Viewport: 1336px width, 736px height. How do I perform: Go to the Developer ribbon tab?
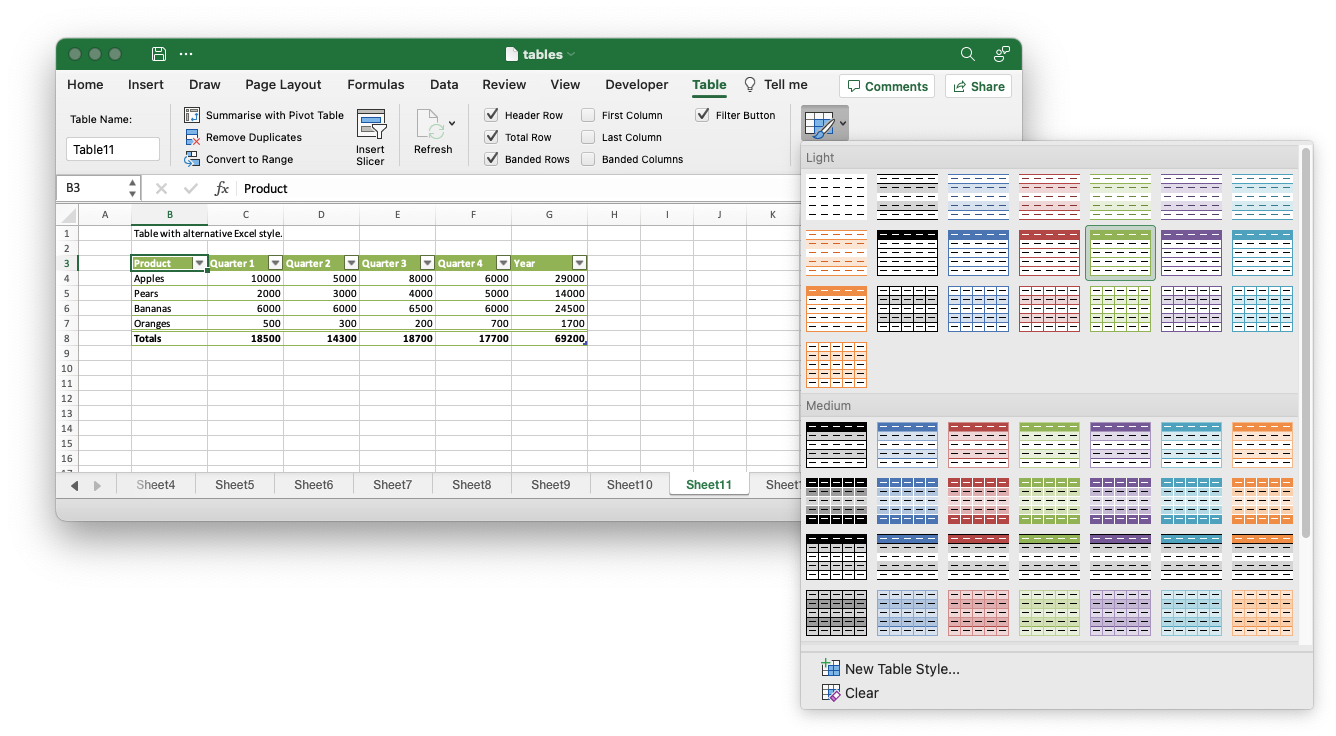coord(637,85)
